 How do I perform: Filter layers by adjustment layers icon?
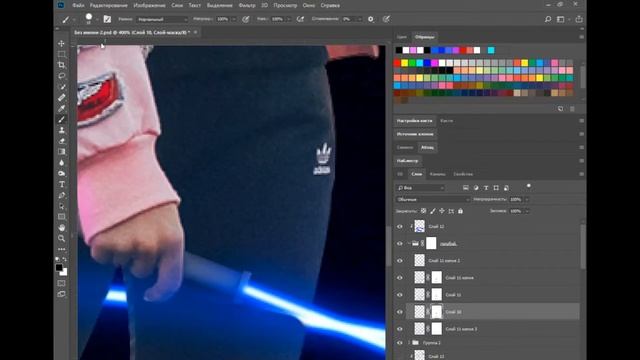click(476, 188)
